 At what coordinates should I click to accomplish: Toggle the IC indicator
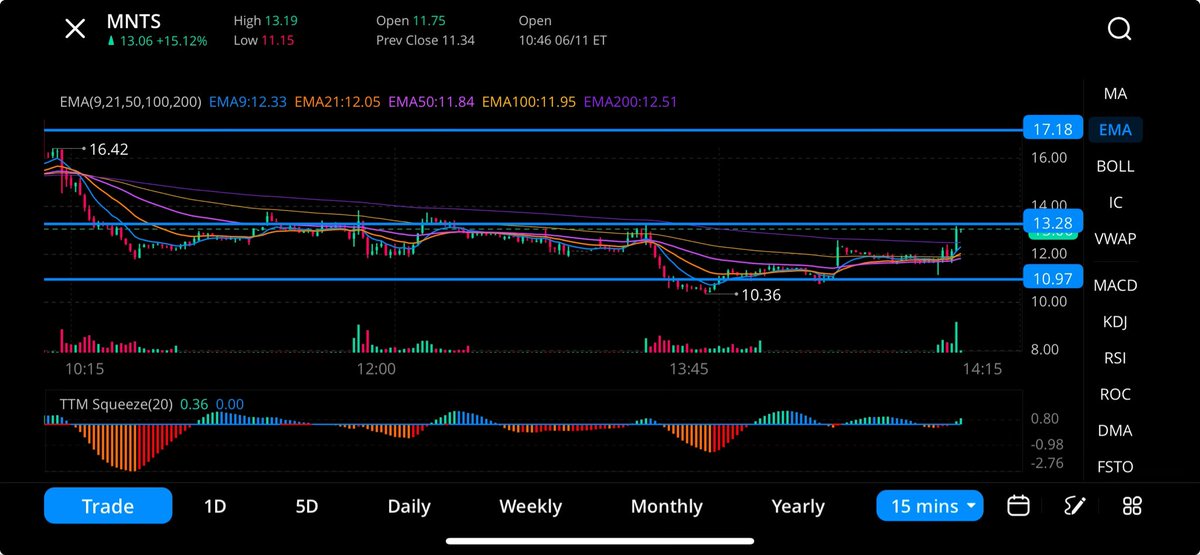[x=1115, y=202]
